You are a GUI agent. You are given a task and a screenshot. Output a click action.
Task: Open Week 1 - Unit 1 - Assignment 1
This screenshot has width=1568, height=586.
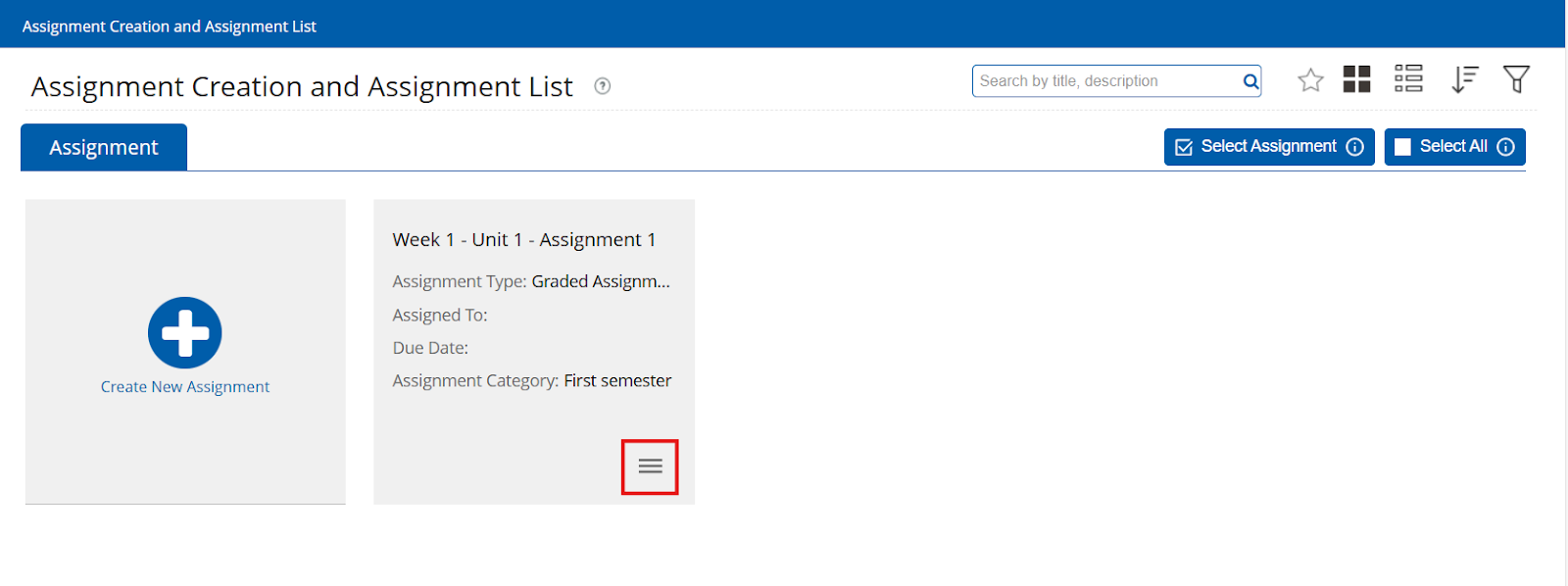(x=524, y=240)
